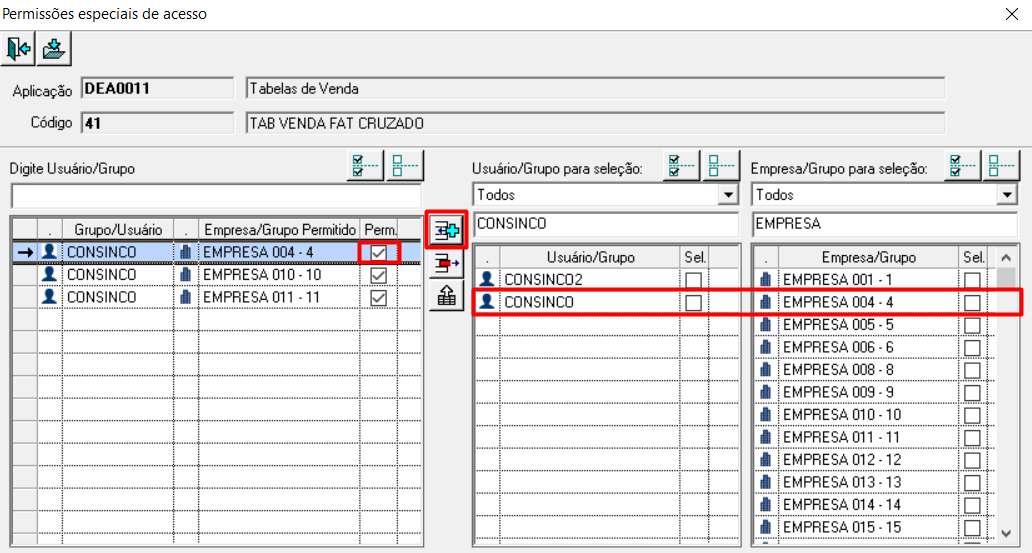The width and height of the screenshot is (1032, 553).
Task: Click check-all icon beside Empresa/Grupo para seleção
Action: click(962, 165)
